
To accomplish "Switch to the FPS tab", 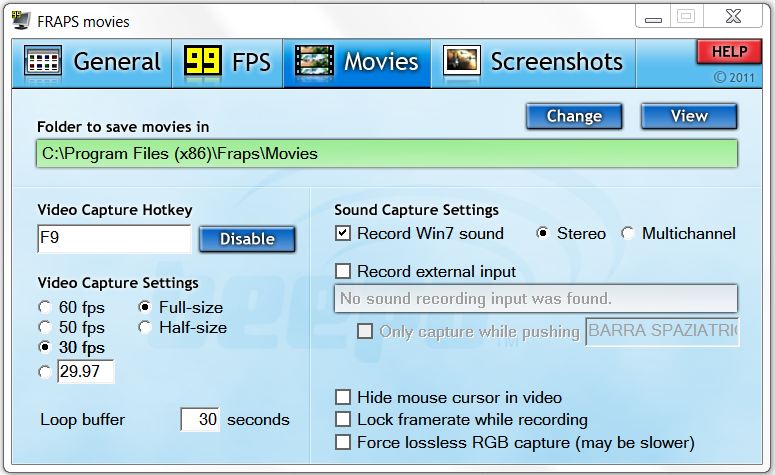I will [227, 64].
